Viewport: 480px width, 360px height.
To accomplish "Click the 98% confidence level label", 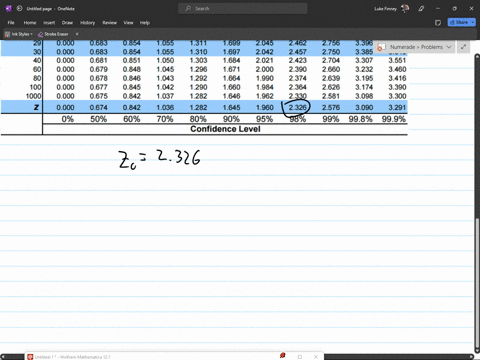I will pos(297,119).
